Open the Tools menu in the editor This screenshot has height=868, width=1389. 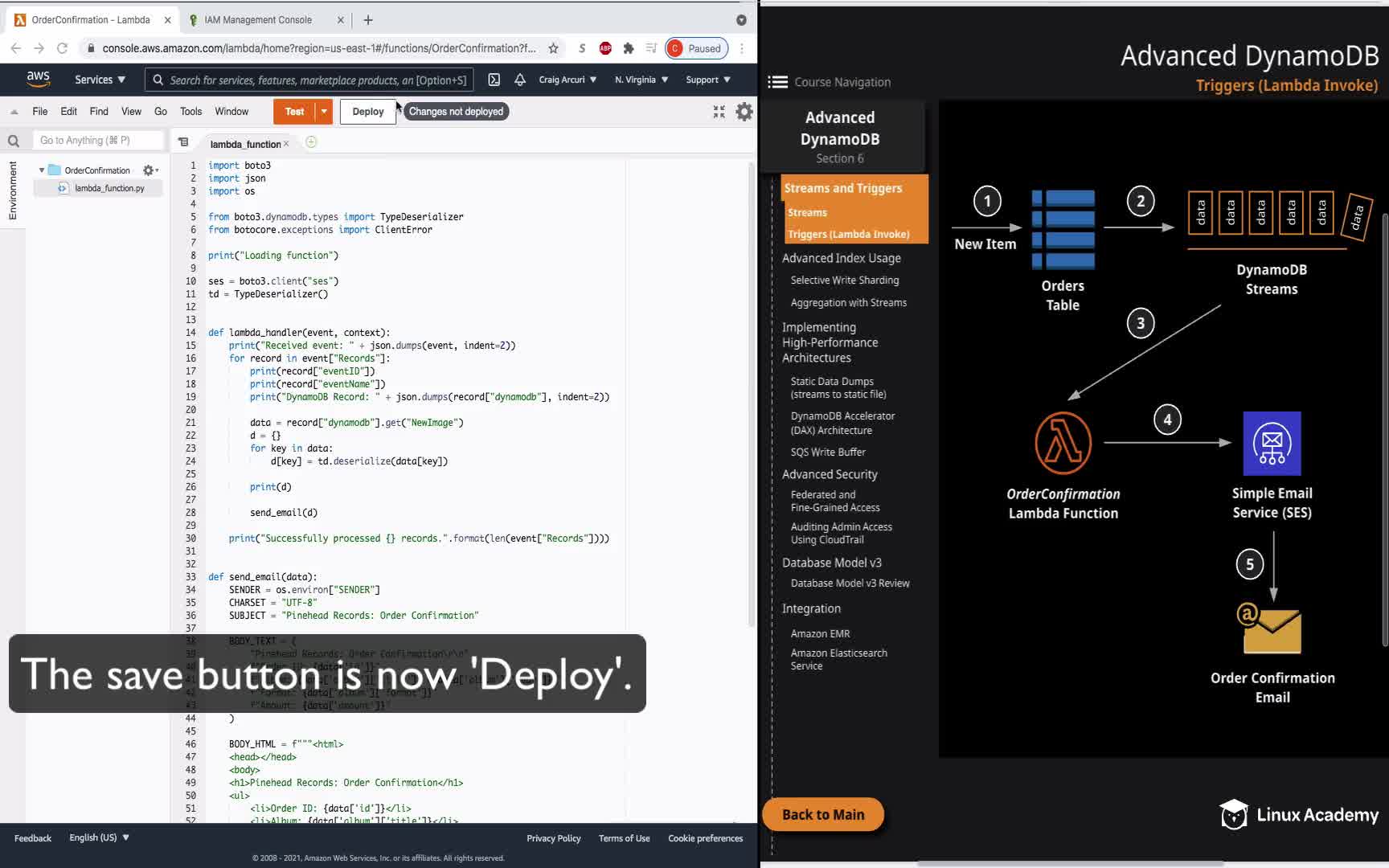(191, 112)
